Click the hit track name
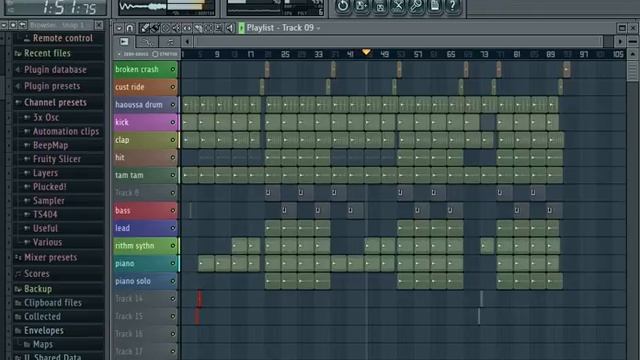This screenshot has height=360, width=640. [x=120, y=158]
